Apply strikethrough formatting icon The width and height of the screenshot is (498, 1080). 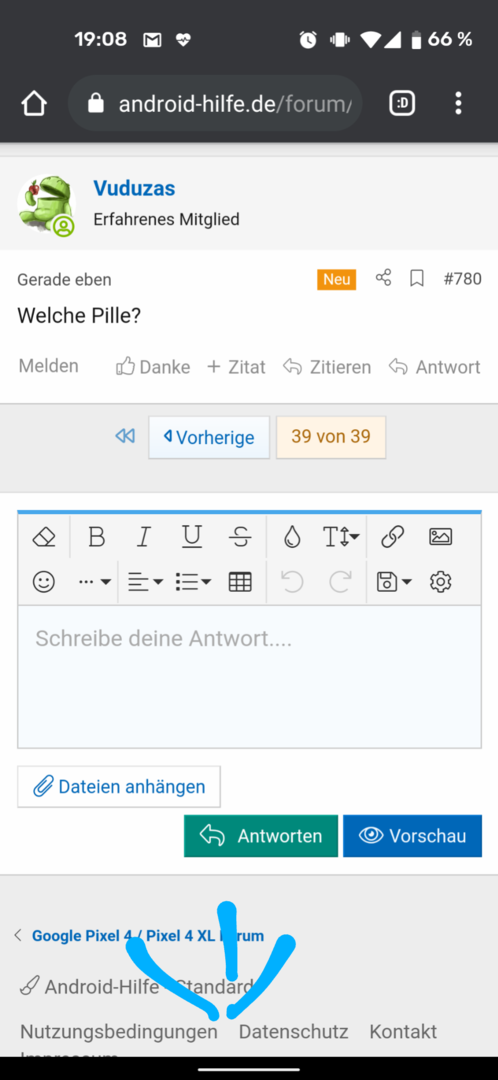pyautogui.click(x=240, y=537)
